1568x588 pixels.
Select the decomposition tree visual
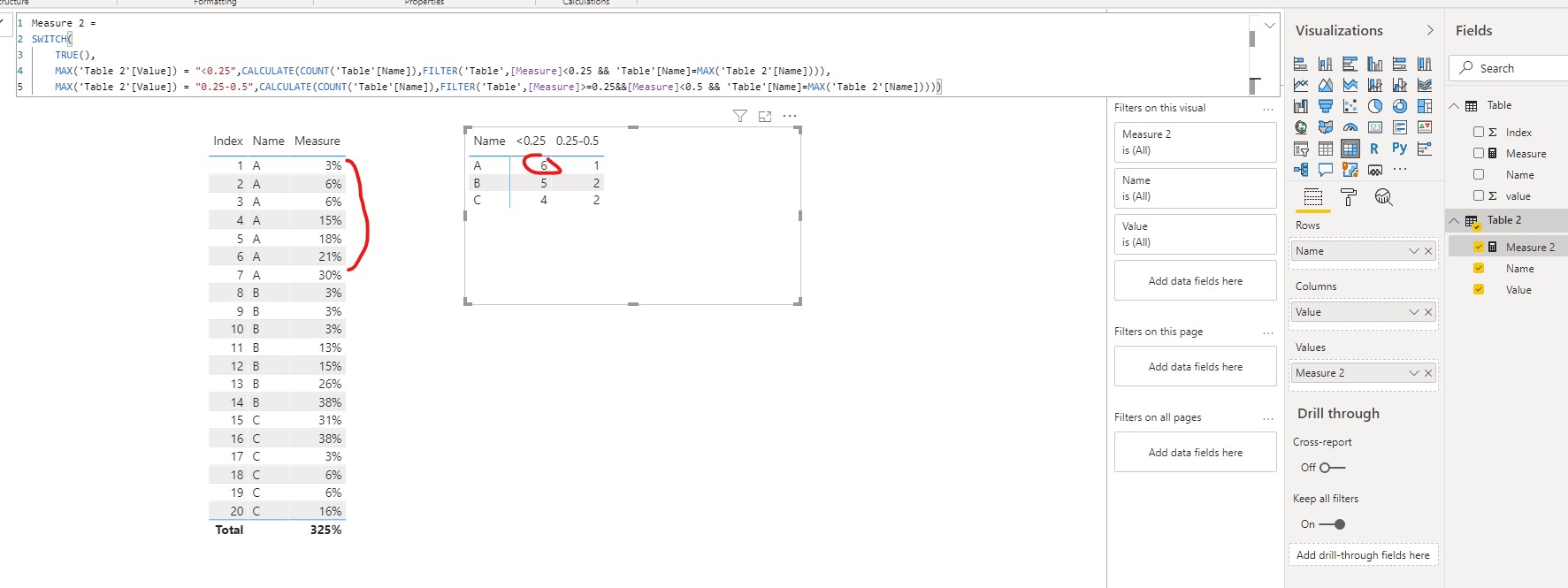pos(1300,170)
